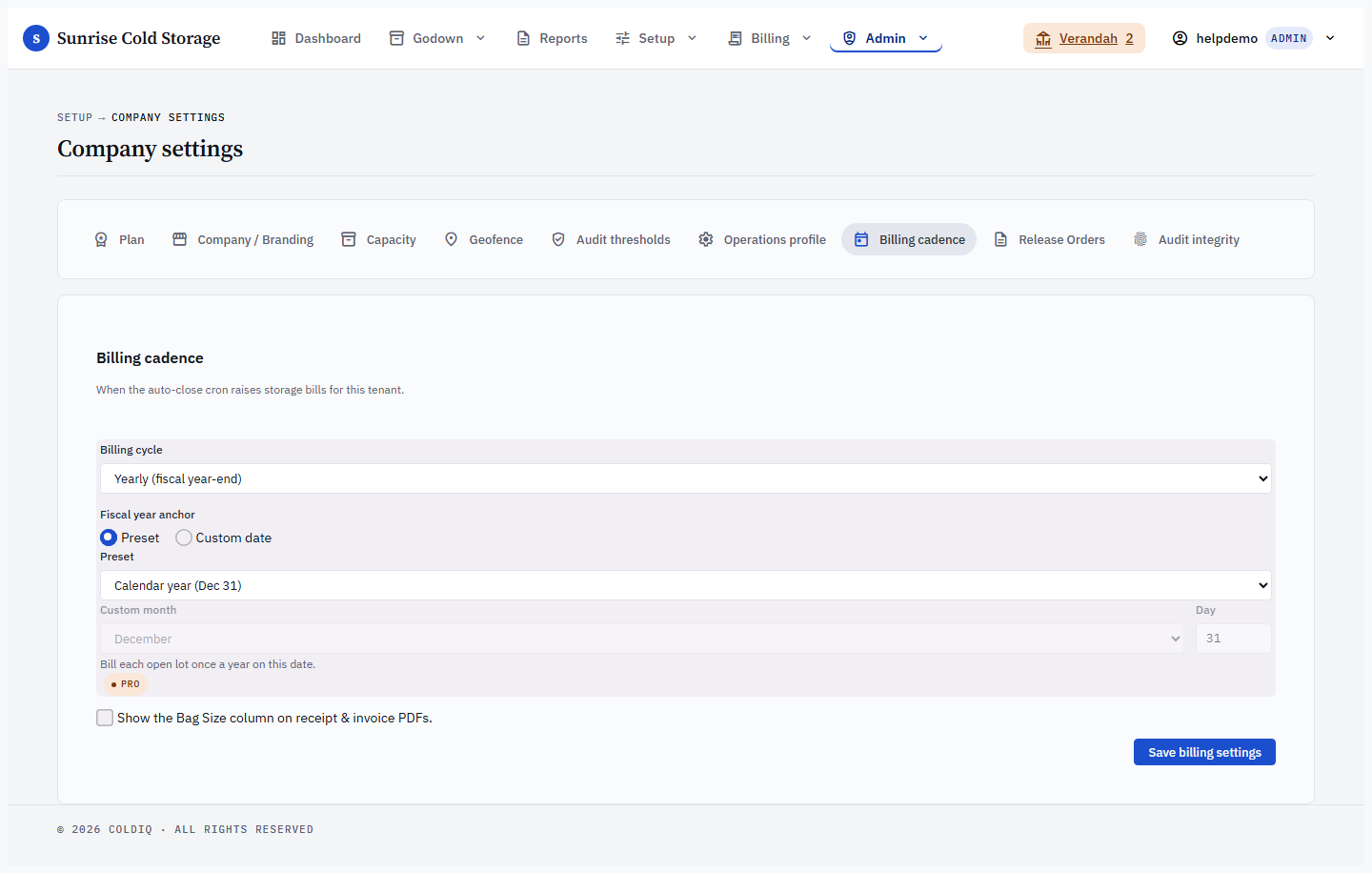Viewport: 1372px width, 873px height.
Task: Expand the Admin menu chevron
Action: click(923, 38)
